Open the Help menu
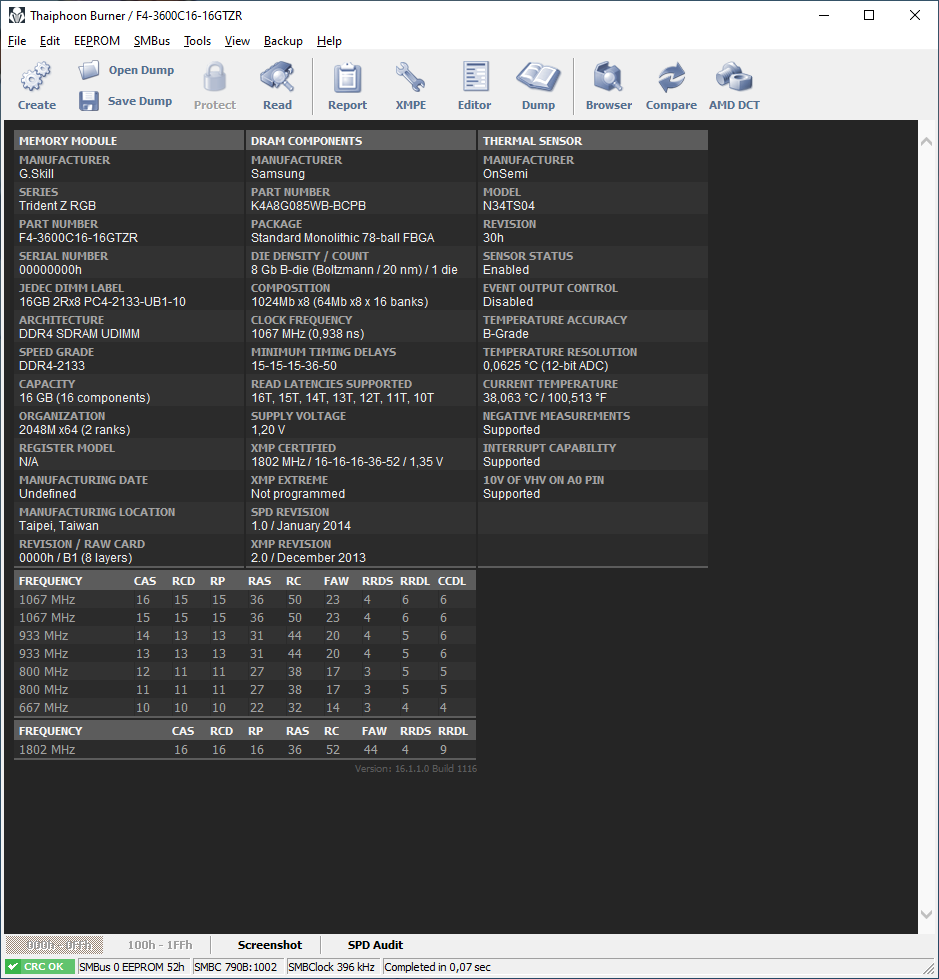This screenshot has height=979, width=939. pyautogui.click(x=329, y=41)
